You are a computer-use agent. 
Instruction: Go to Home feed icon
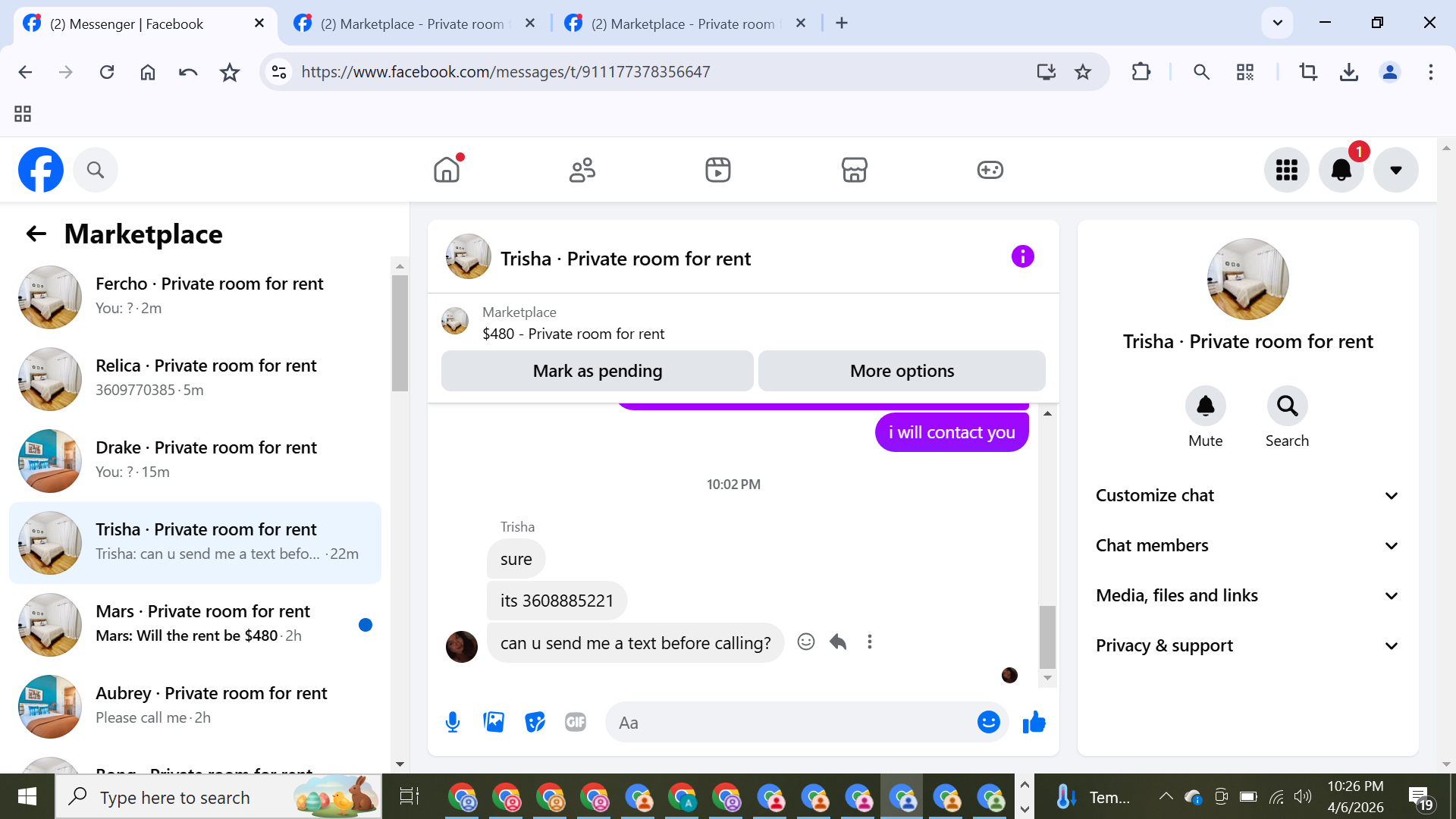[447, 170]
